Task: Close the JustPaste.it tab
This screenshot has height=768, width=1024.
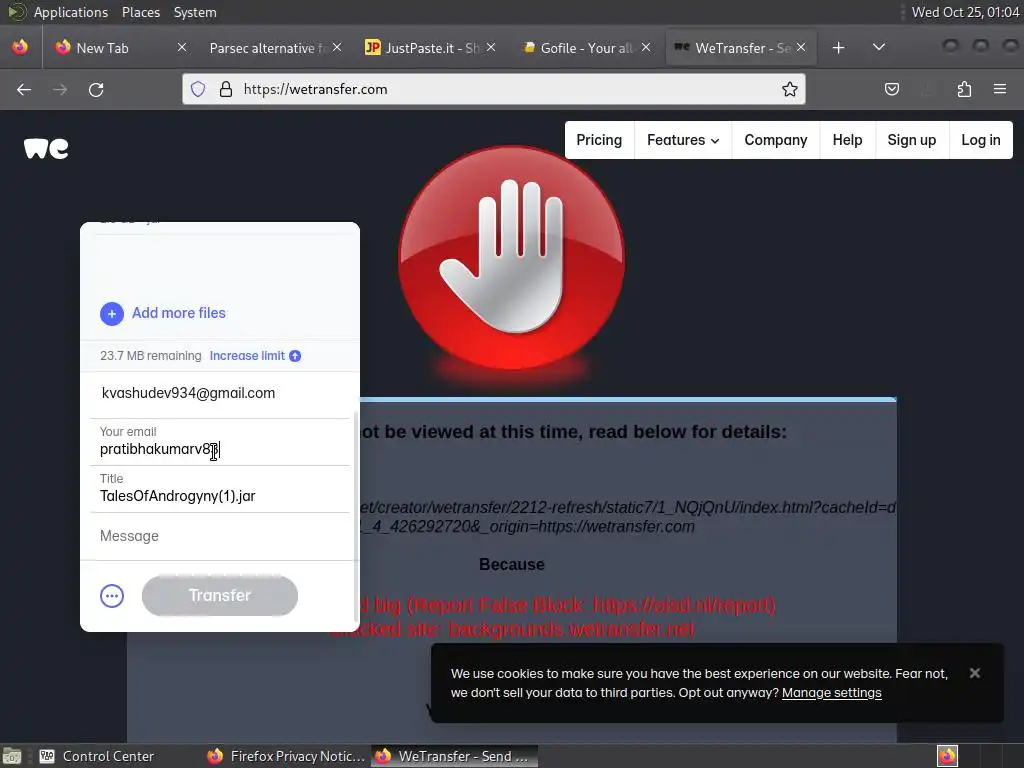Action: coord(491,47)
